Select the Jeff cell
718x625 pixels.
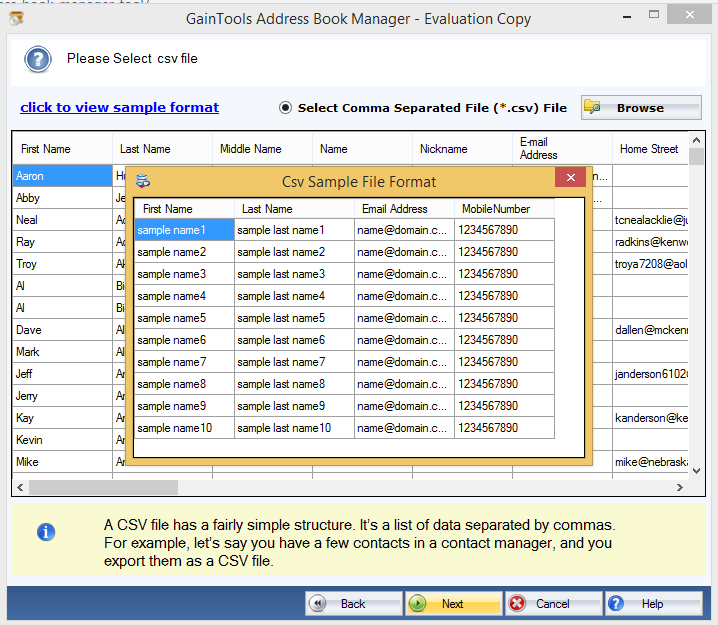(62, 374)
